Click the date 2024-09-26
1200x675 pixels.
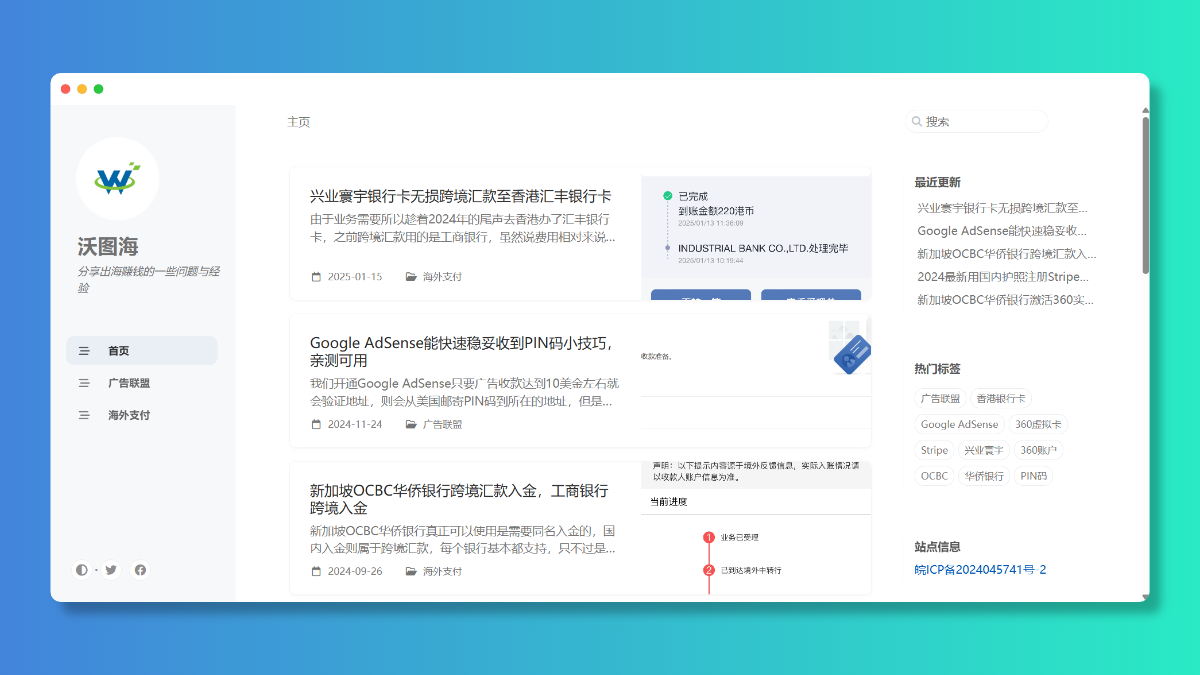tap(355, 571)
